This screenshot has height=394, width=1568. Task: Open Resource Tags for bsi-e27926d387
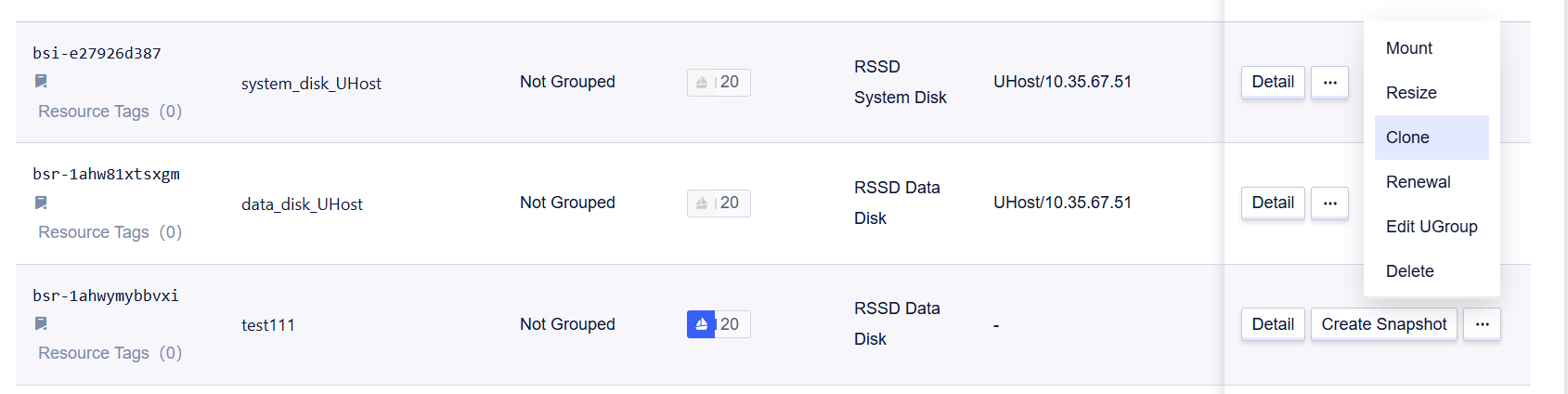[110, 112]
